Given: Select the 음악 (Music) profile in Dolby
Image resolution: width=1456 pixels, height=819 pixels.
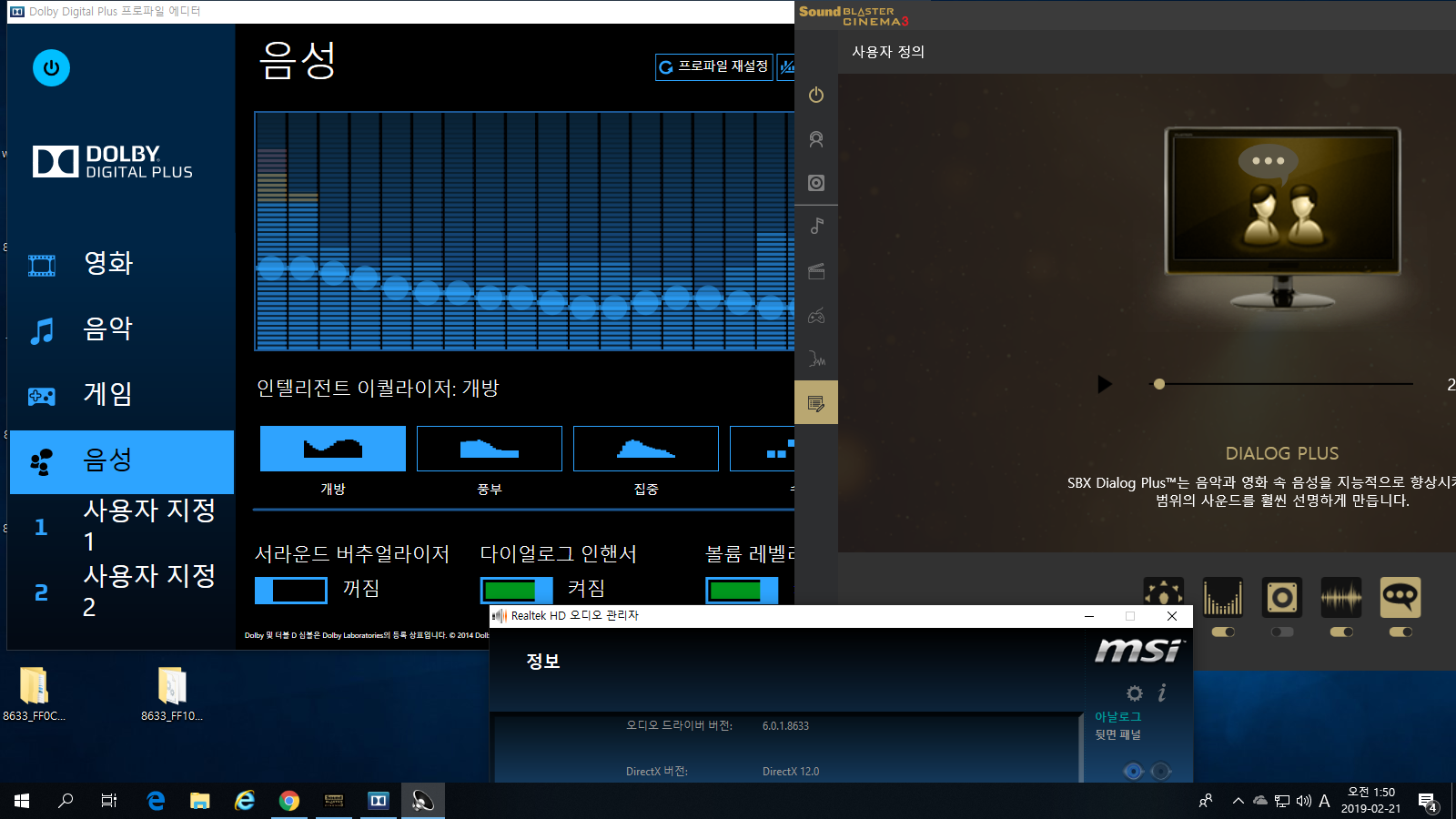Looking at the screenshot, I should pos(121,329).
